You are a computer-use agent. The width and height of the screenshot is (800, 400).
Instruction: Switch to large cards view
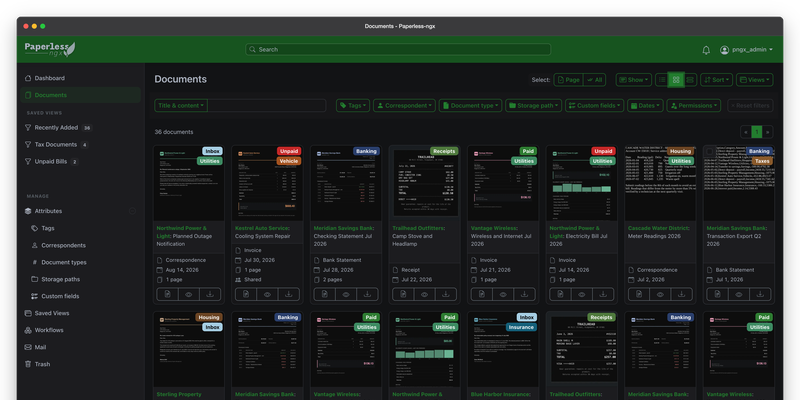pos(690,80)
